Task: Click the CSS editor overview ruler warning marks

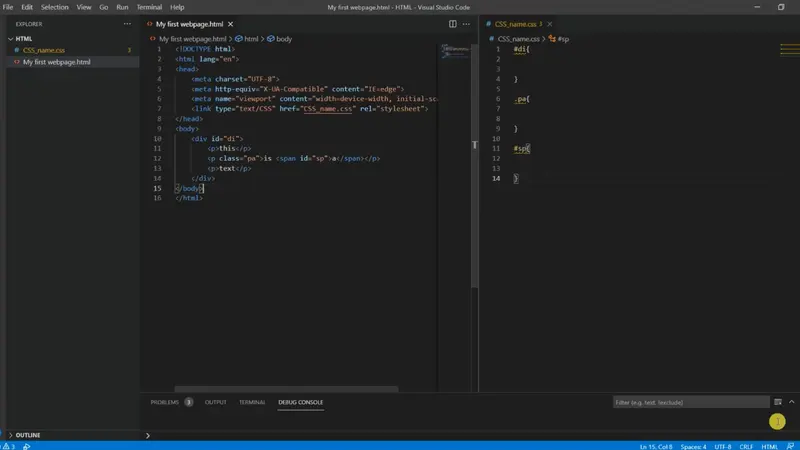Action: point(789,49)
